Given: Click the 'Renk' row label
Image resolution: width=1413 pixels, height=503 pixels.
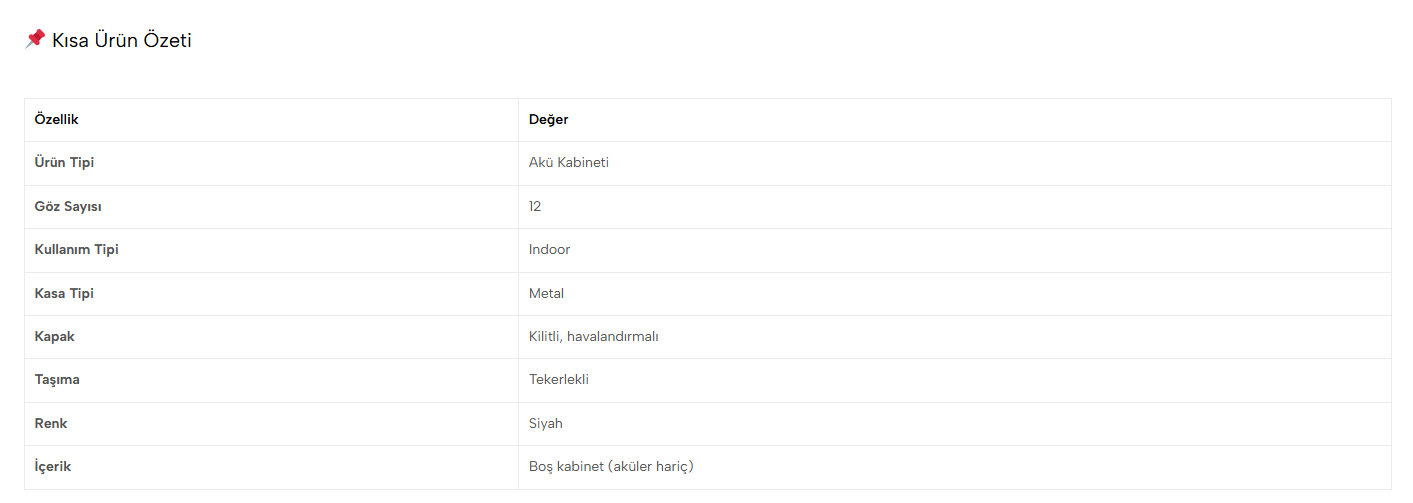Looking at the screenshot, I should 51,424.
